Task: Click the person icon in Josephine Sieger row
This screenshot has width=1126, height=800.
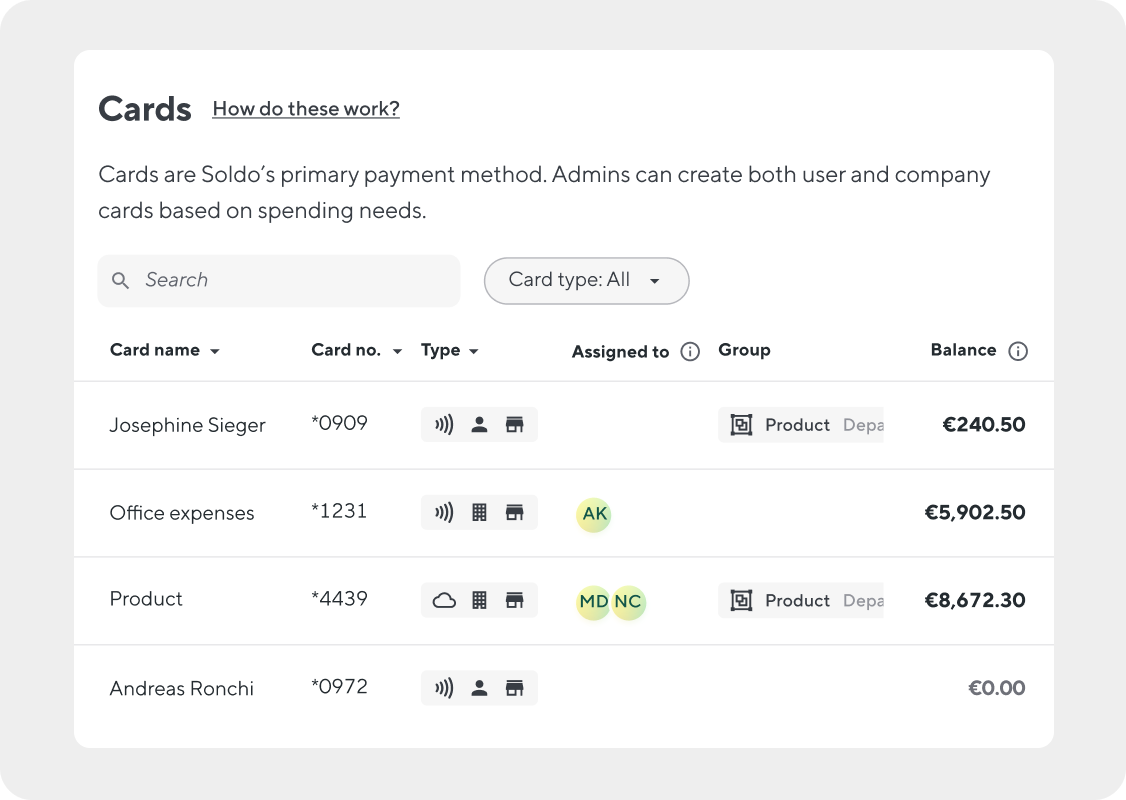Action: coord(479,425)
